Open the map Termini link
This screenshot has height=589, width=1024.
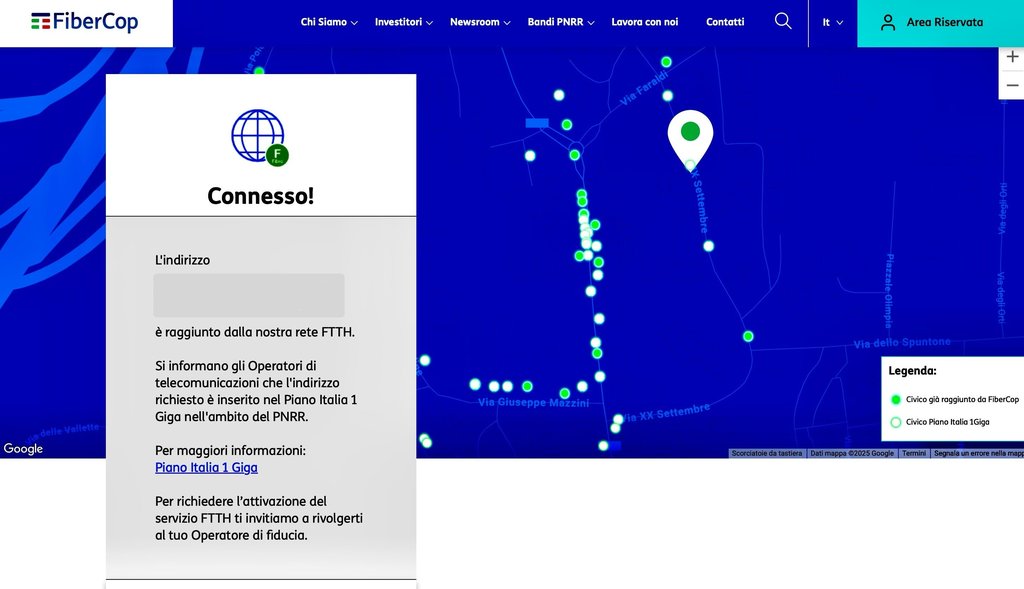click(914, 453)
